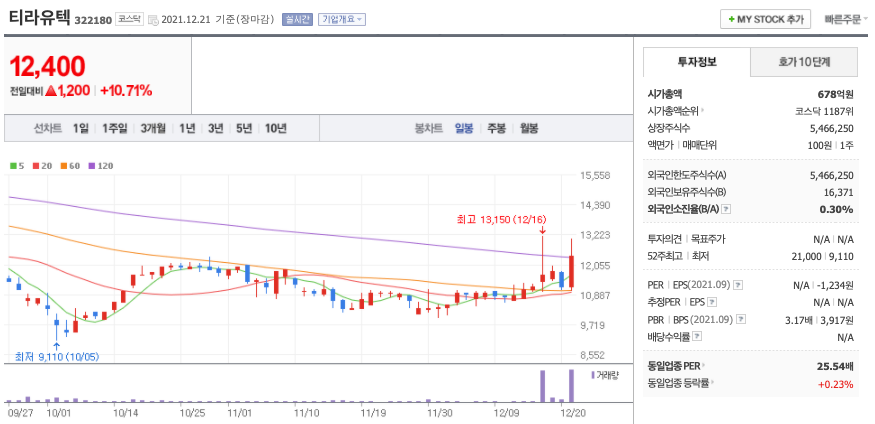Click PBR value 3.17배
The width and height of the screenshot is (875, 424).
798,320
